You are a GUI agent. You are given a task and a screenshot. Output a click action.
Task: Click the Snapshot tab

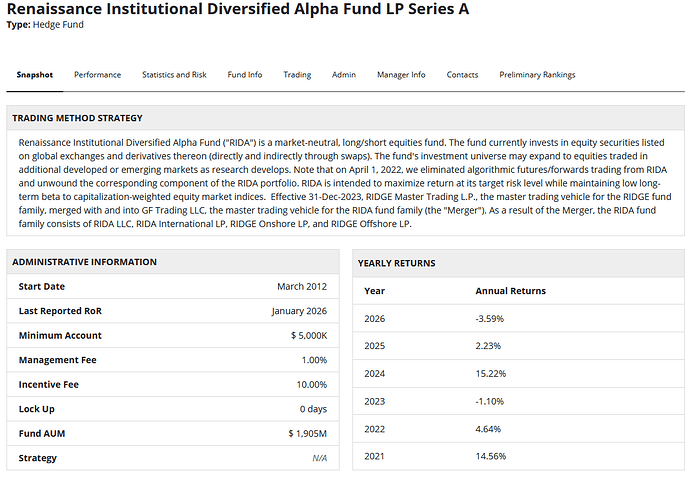coord(35,75)
